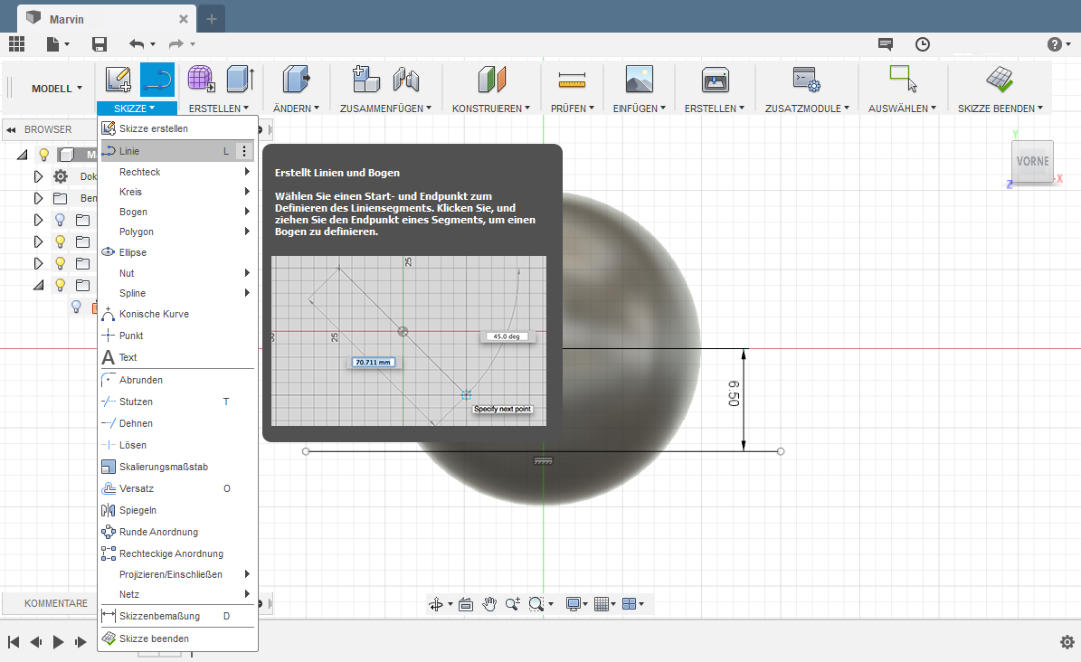This screenshot has height=662, width=1081.
Task: Select the Linie tool toolbar icon
Action: [157, 79]
